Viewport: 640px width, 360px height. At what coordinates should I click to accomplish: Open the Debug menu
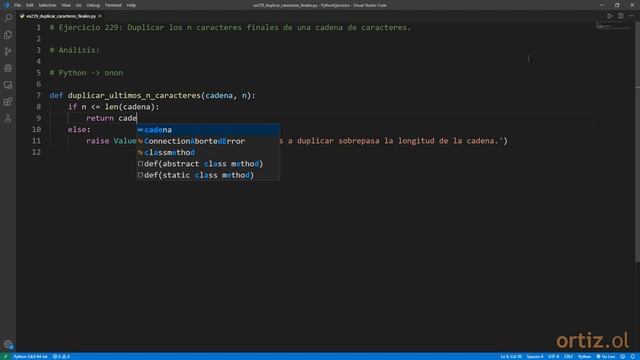click(x=93, y=5)
